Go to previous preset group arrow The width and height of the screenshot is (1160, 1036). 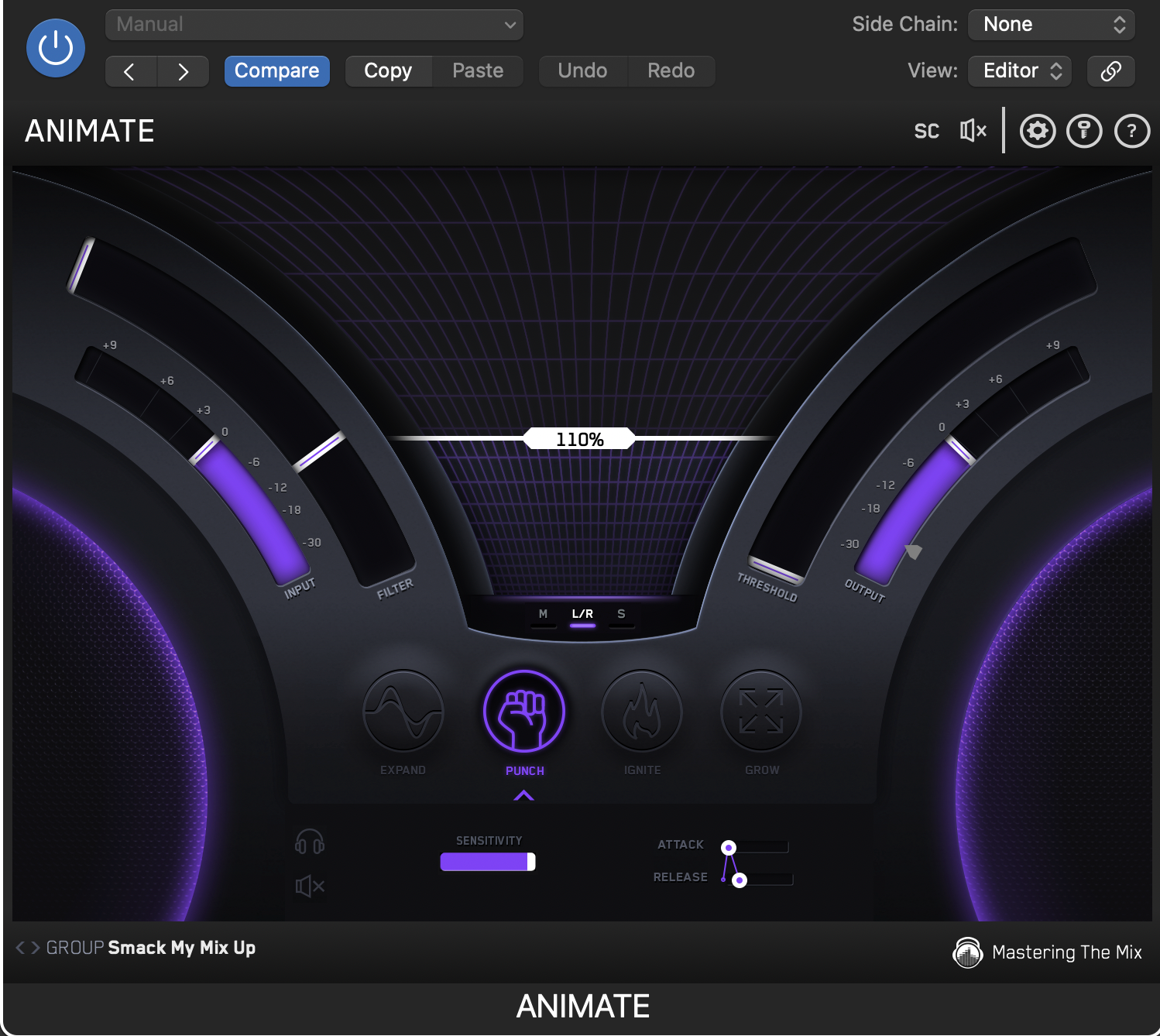pyautogui.click(x=20, y=948)
